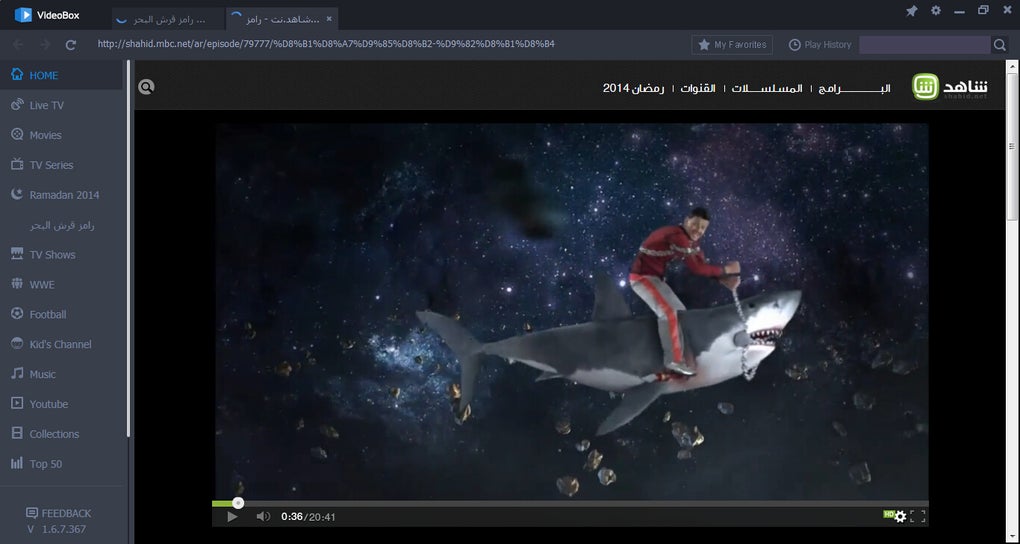Open Movies in the sidebar
The height and width of the screenshot is (544, 1020).
click(x=61, y=135)
